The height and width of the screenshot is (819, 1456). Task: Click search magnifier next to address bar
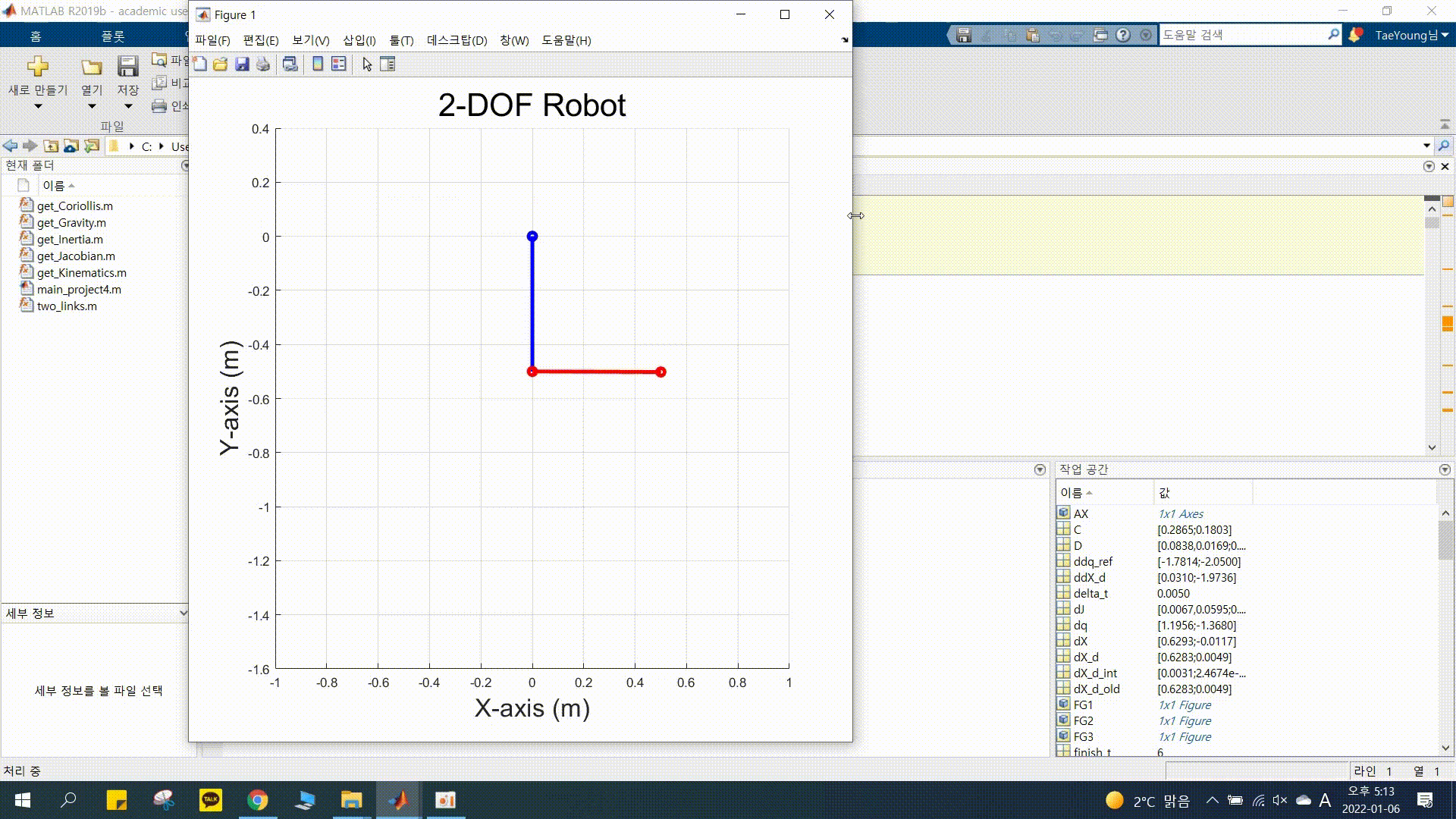point(1444,146)
